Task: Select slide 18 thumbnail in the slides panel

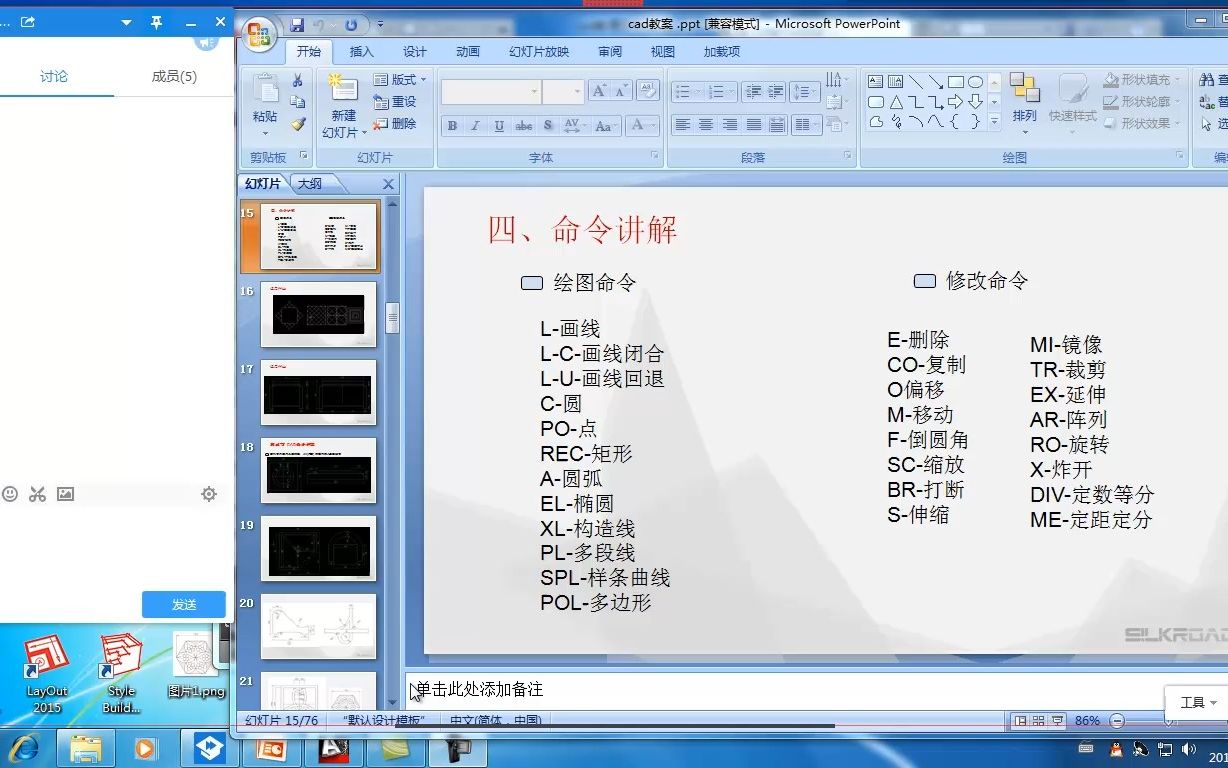Action: pos(318,470)
